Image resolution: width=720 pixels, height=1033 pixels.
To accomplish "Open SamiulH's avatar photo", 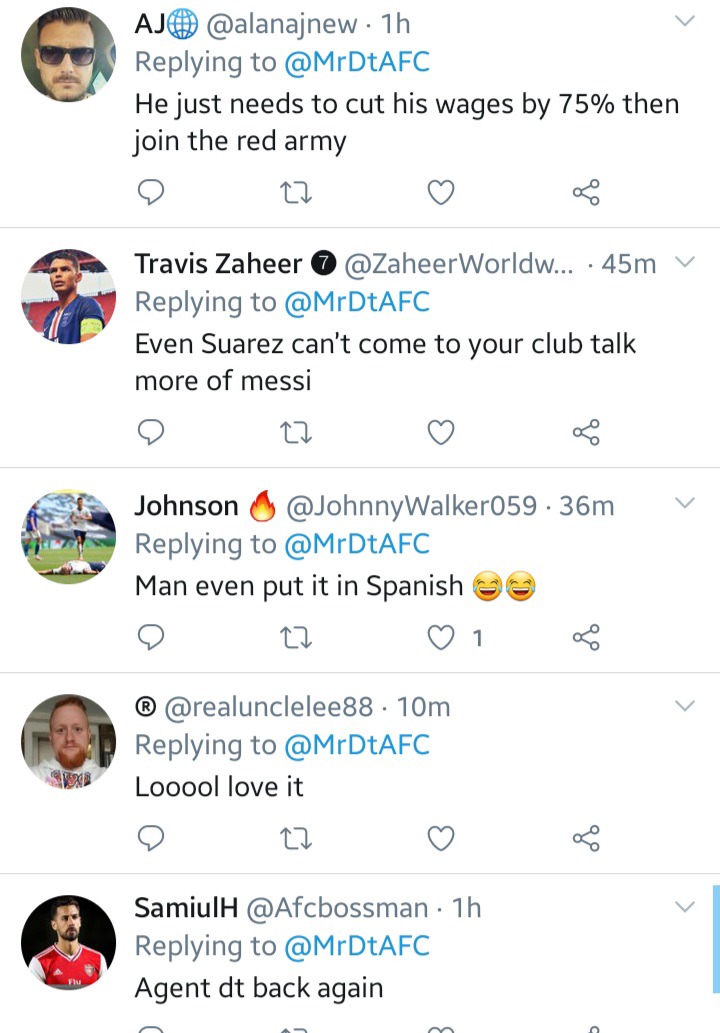I will [69, 943].
